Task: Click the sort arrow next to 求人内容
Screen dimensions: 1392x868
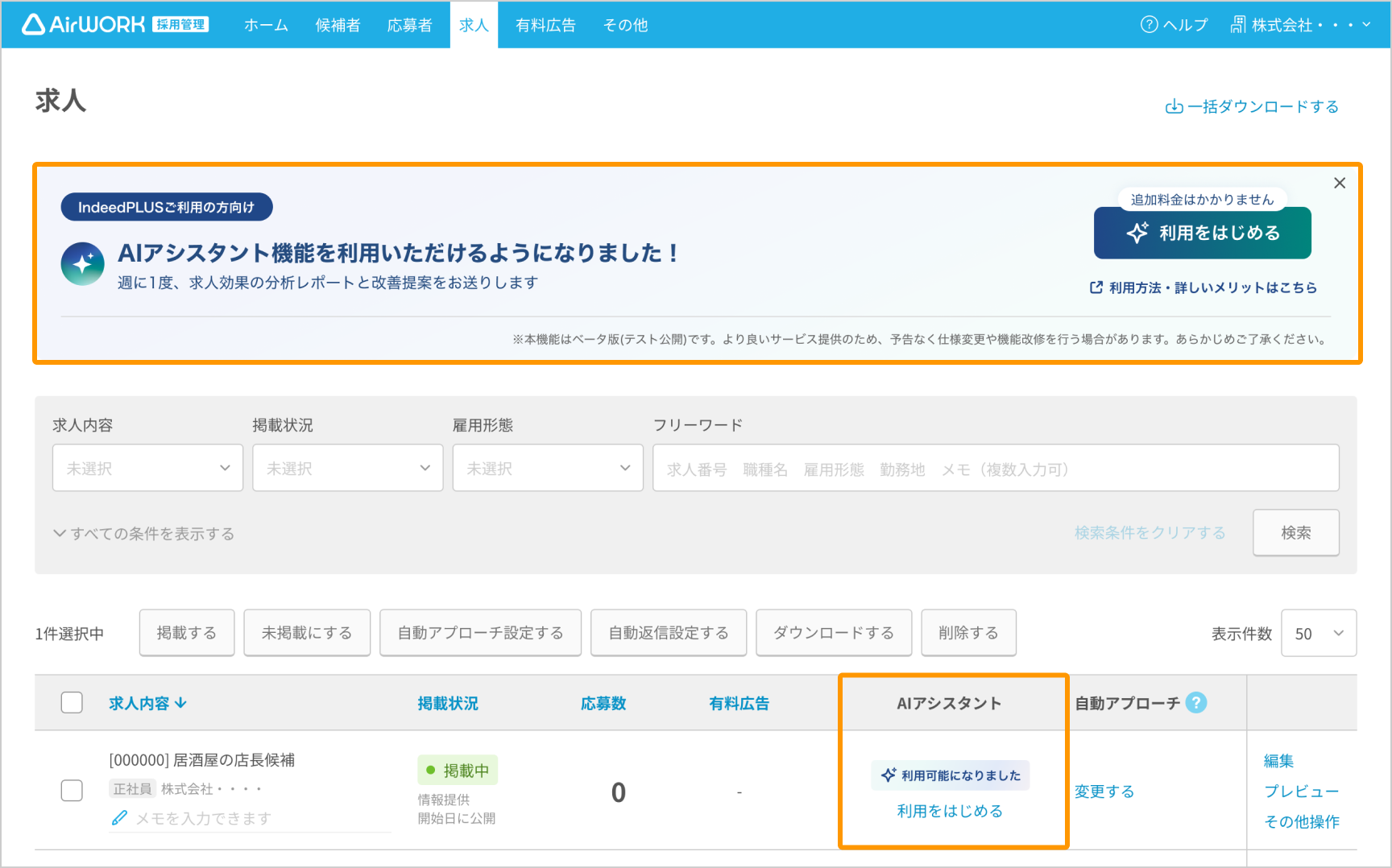Action: pyautogui.click(x=181, y=703)
